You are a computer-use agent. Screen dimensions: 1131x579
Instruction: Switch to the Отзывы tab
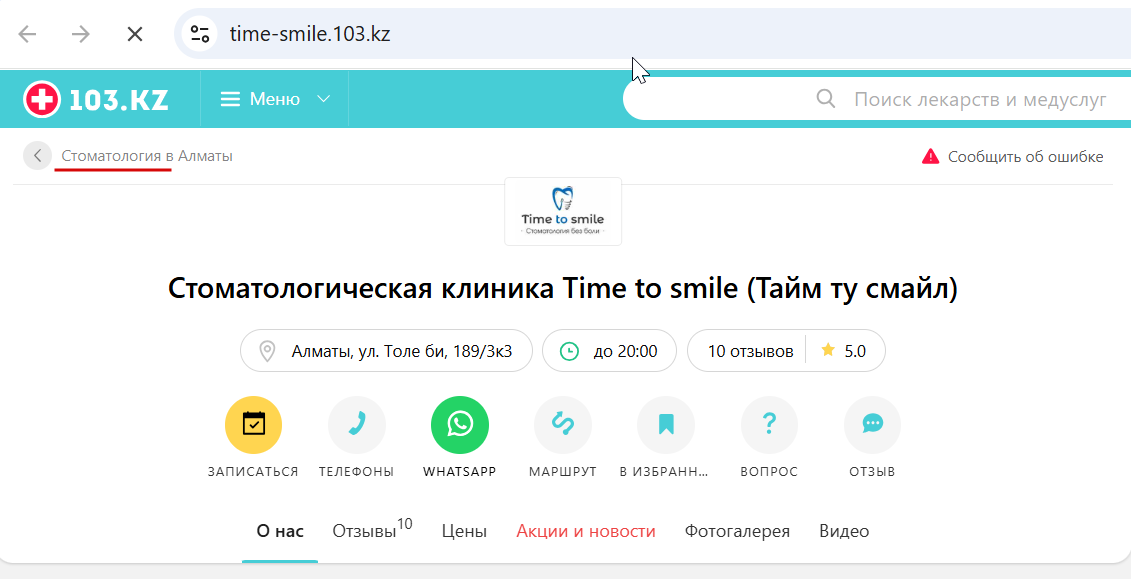pyautogui.click(x=372, y=530)
